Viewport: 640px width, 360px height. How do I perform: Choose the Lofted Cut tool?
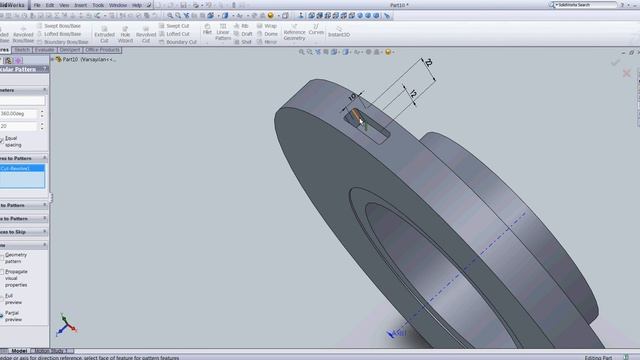(174, 34)
